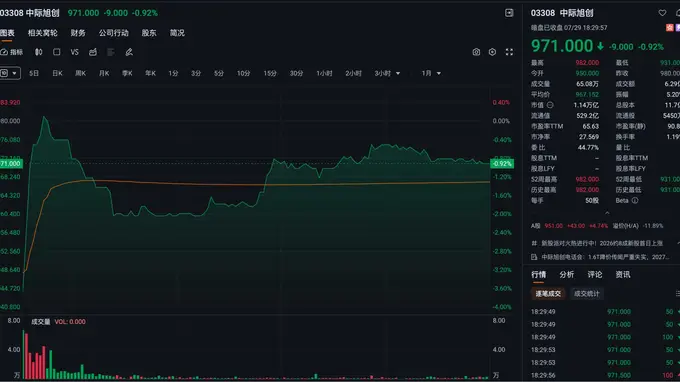Expand the 1月 period dropdown
Viewport: 680px width, 382px height.
(438, 73)
